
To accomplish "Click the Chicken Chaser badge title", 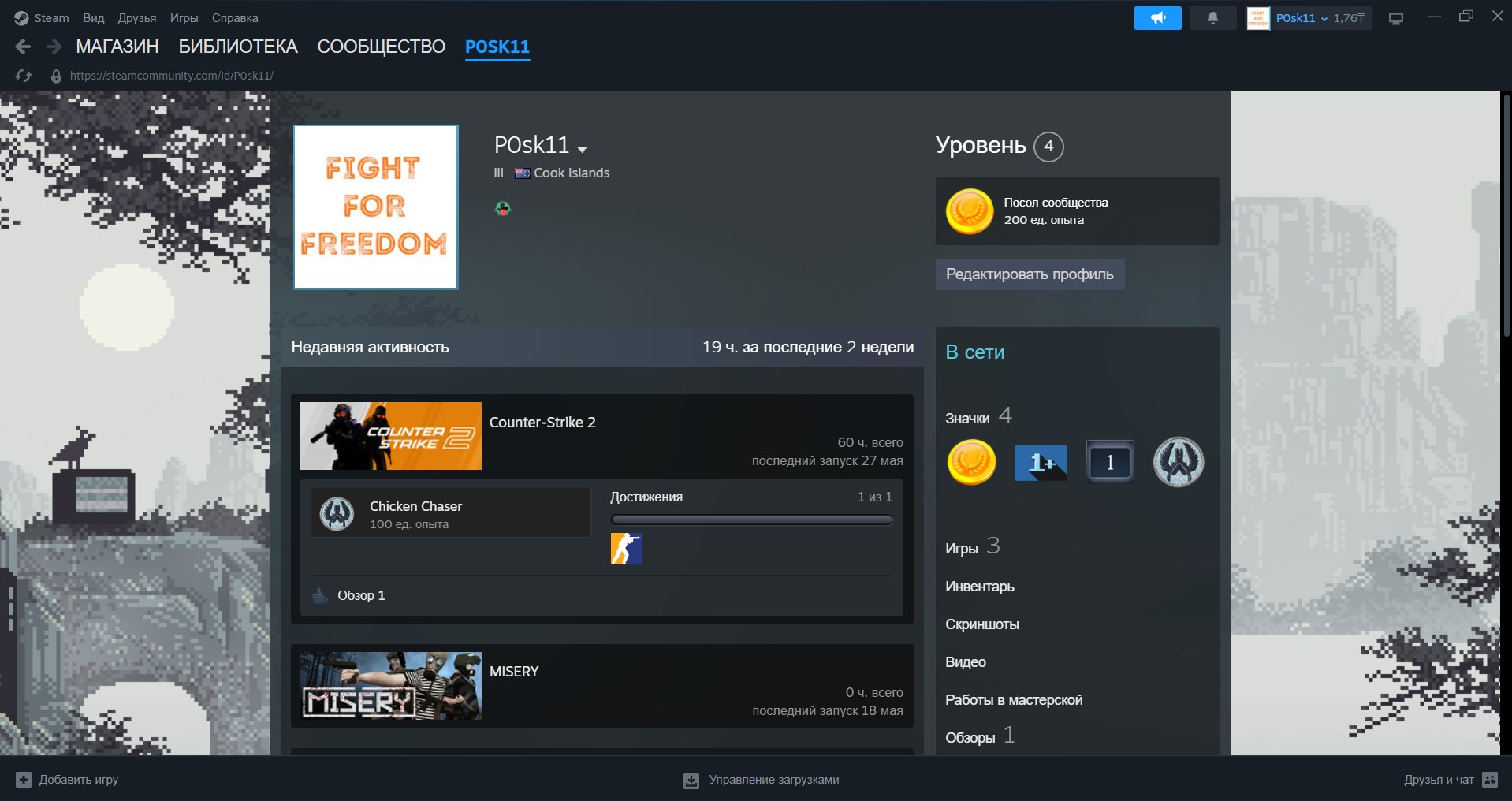I will pos(416,506).
